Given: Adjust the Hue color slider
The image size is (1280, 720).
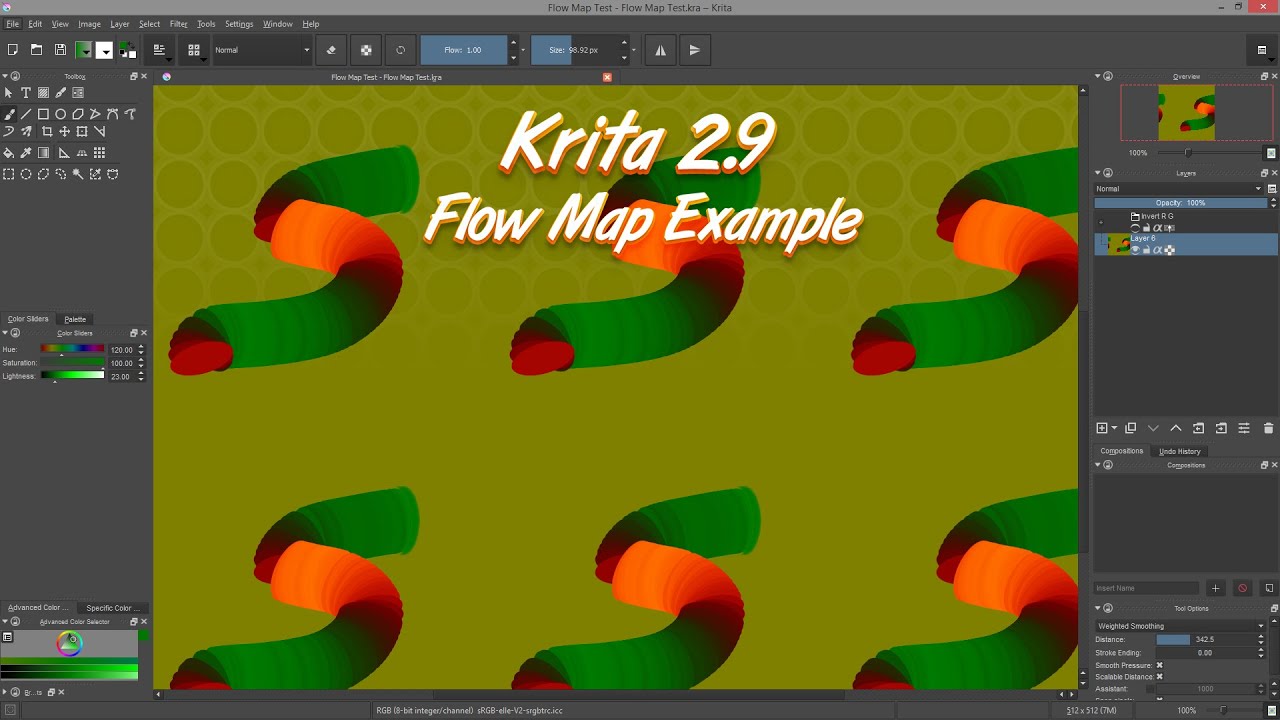Looking at the screenshot, I should click(72, 349).
